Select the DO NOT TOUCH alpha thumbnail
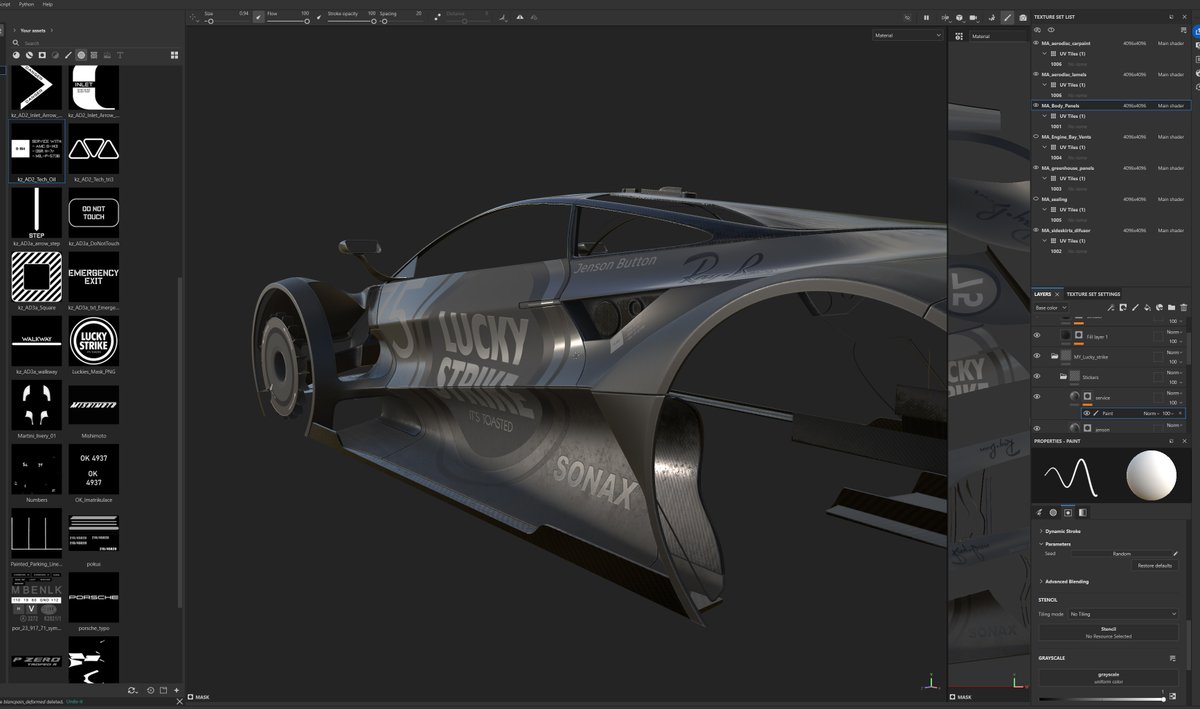Image resolution: width=1200 pixels, height=709 pixels. pos(94,211)
